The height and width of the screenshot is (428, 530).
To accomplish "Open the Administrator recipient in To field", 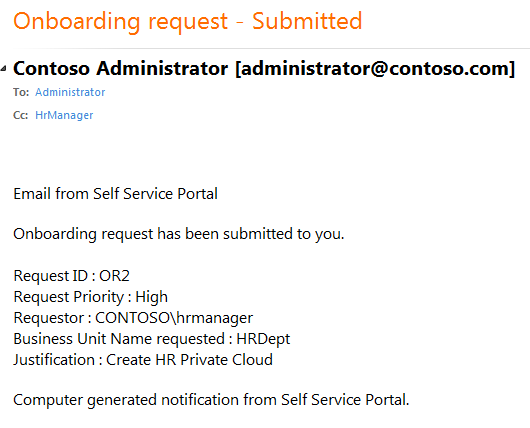I will tap(70, 92).
